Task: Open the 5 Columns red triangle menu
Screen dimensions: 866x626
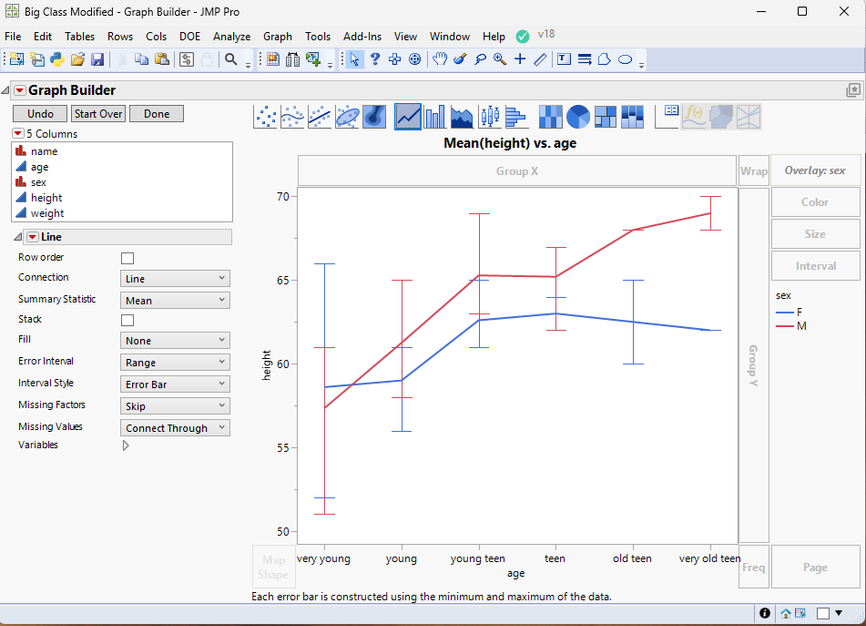Action: coord(18,134)
